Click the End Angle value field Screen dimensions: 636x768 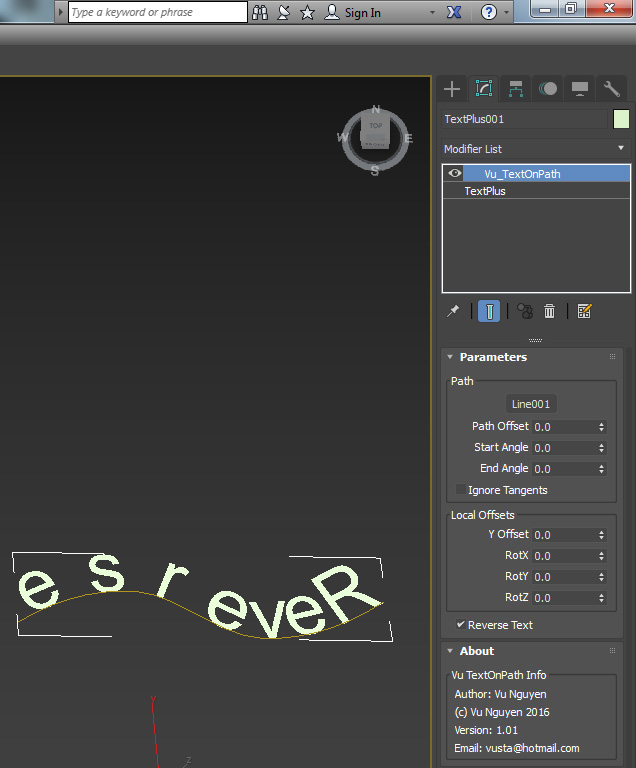click(563, 469)
